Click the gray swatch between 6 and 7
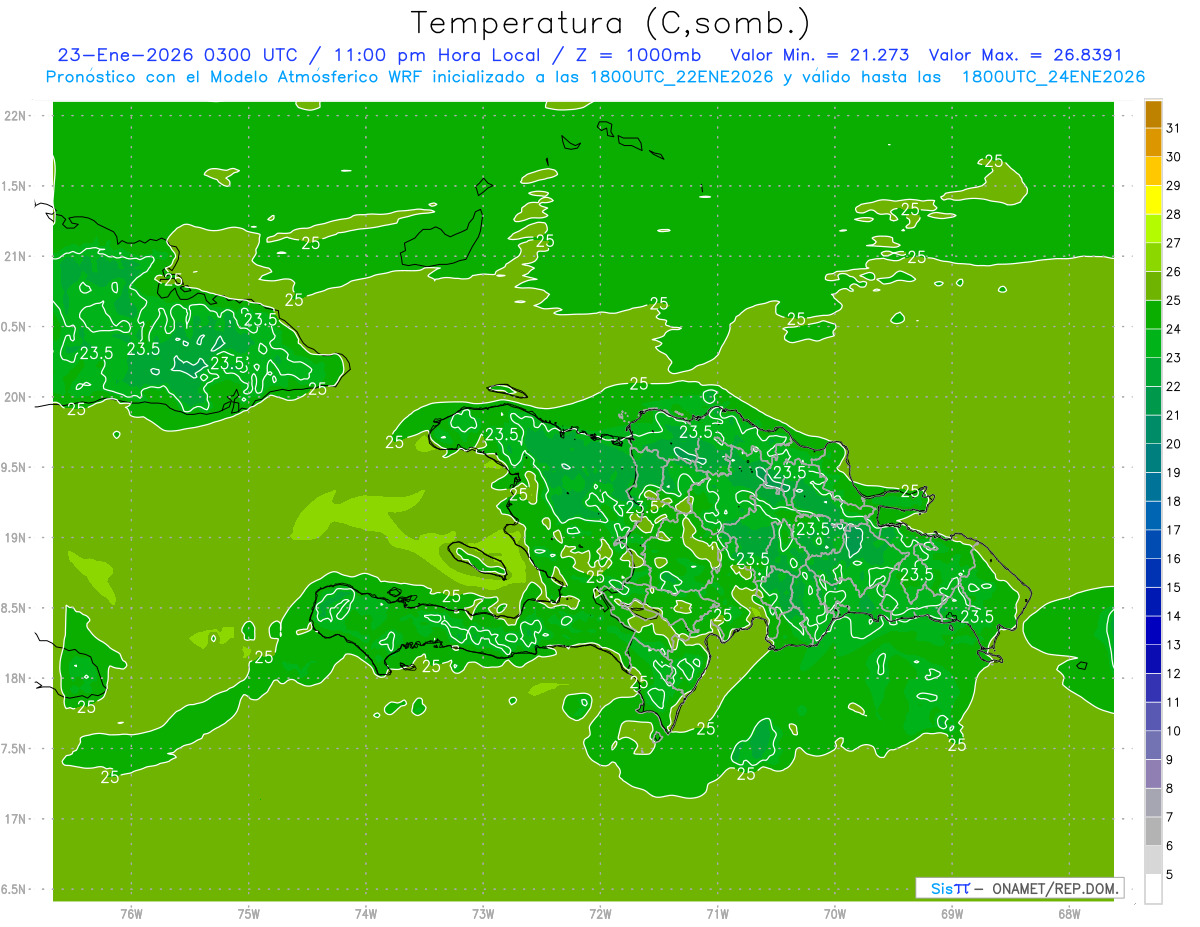This screenshot has width=1200, height=927. click(x=1153, y=832)
